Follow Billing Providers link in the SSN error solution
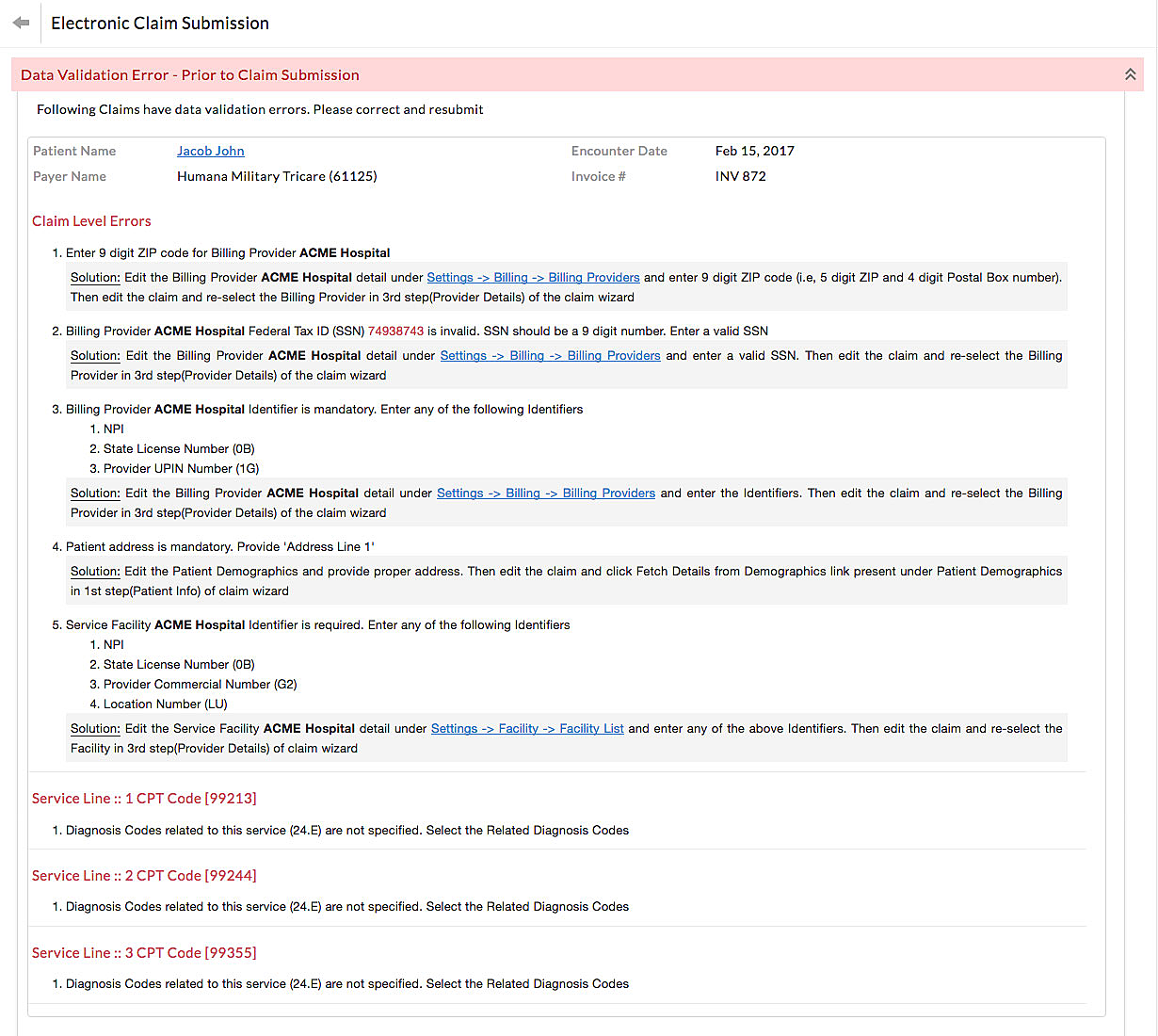The width and height of the screenshot is (1158, 1036). click(x=550, y=355)
